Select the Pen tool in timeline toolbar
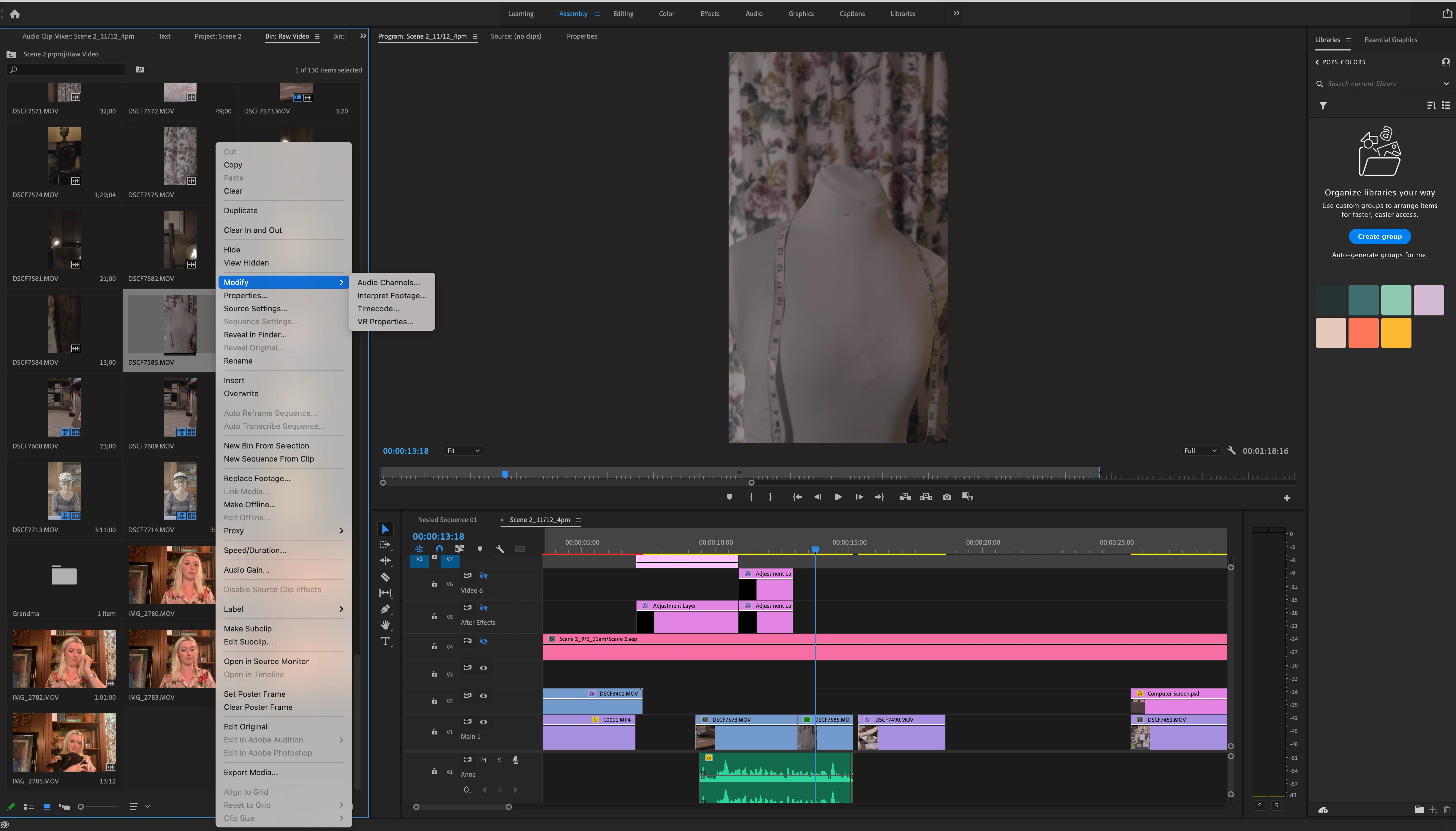1456x831 pixels. [385, 609]
